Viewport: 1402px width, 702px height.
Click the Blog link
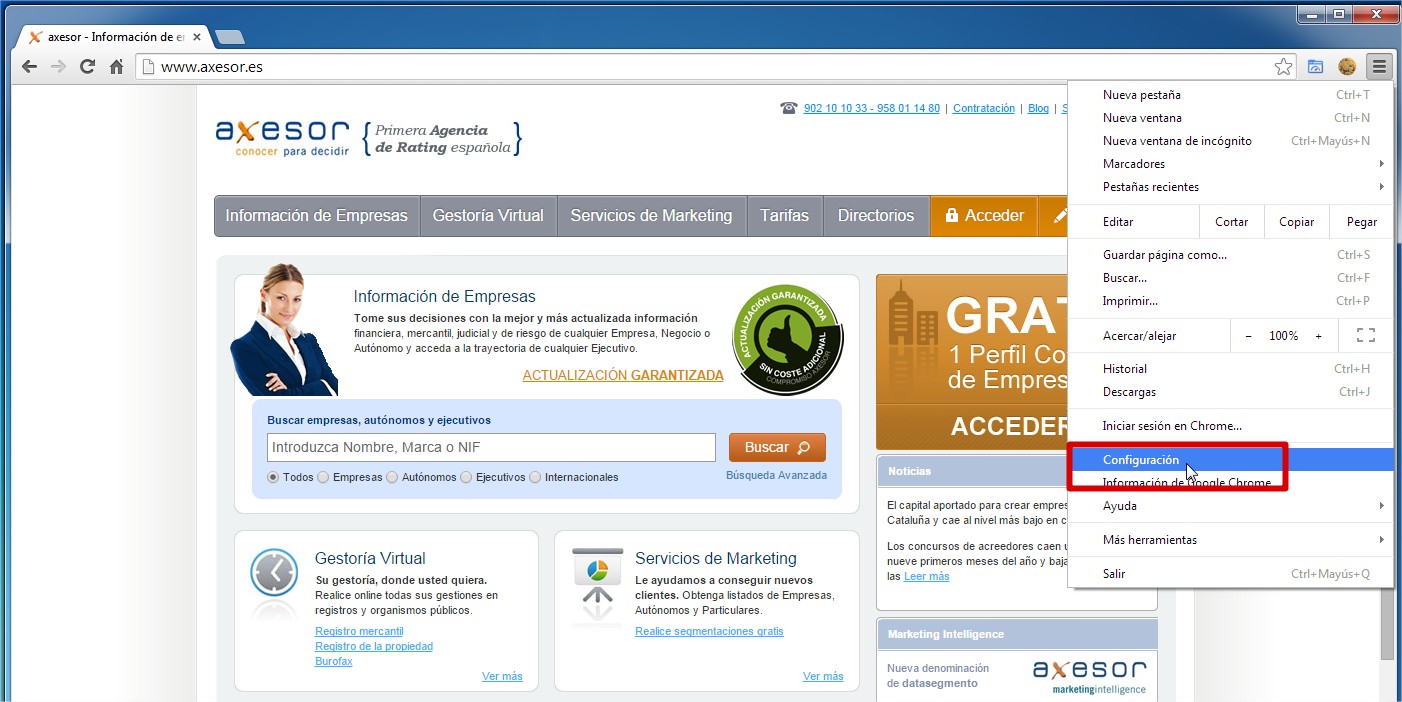(1038, 108)
